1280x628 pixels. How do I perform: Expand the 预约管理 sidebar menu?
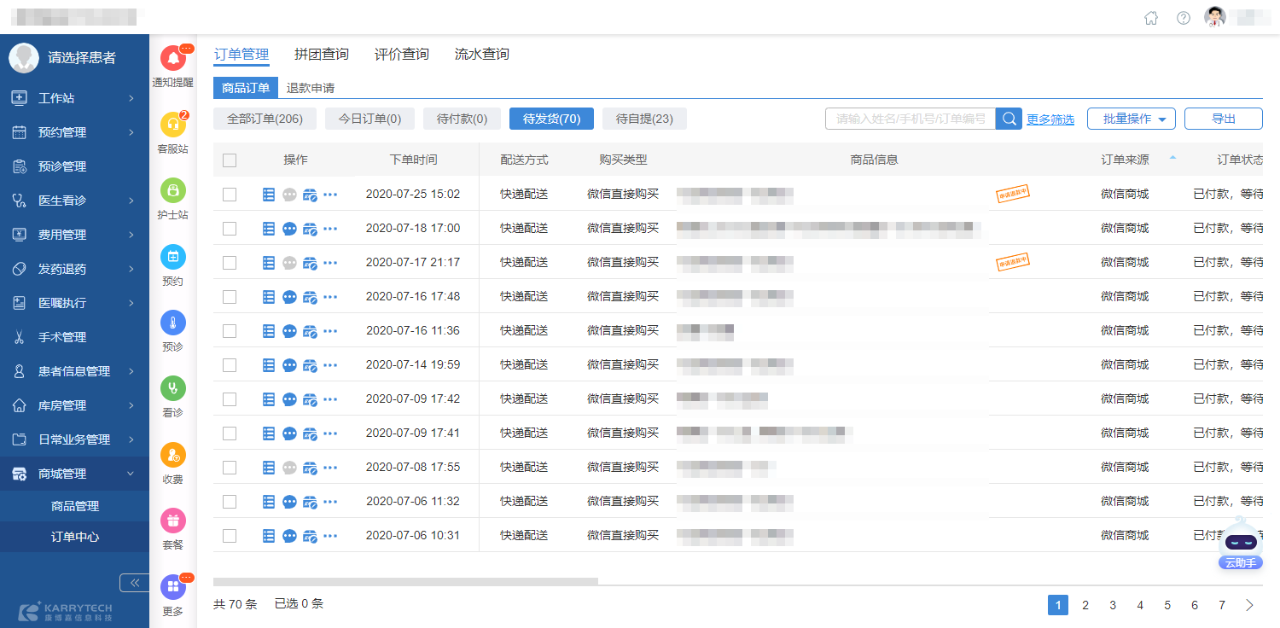(74, 132)
